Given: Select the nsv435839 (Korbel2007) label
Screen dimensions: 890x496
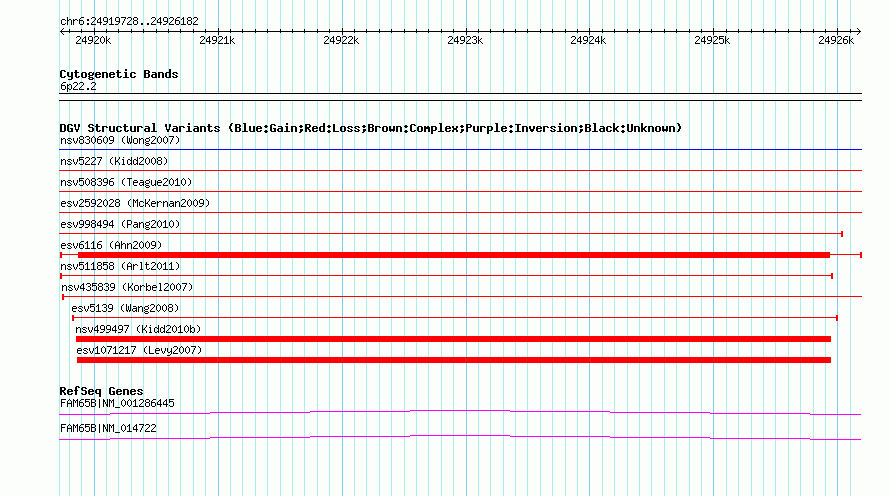Looking at the screenshot, I should 127,287.
